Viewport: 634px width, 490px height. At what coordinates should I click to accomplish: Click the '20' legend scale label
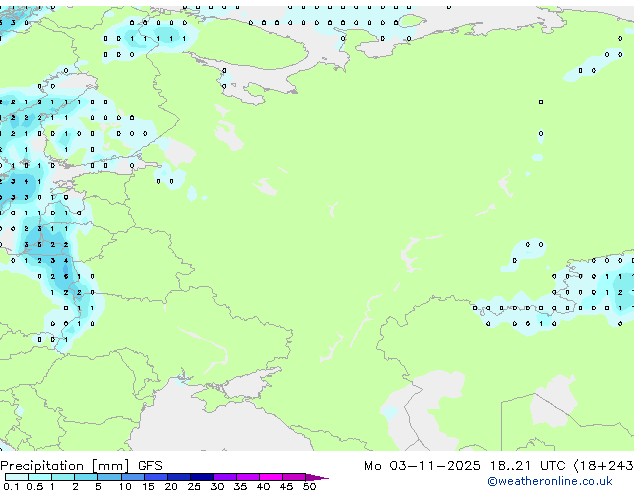click(171, 486)
